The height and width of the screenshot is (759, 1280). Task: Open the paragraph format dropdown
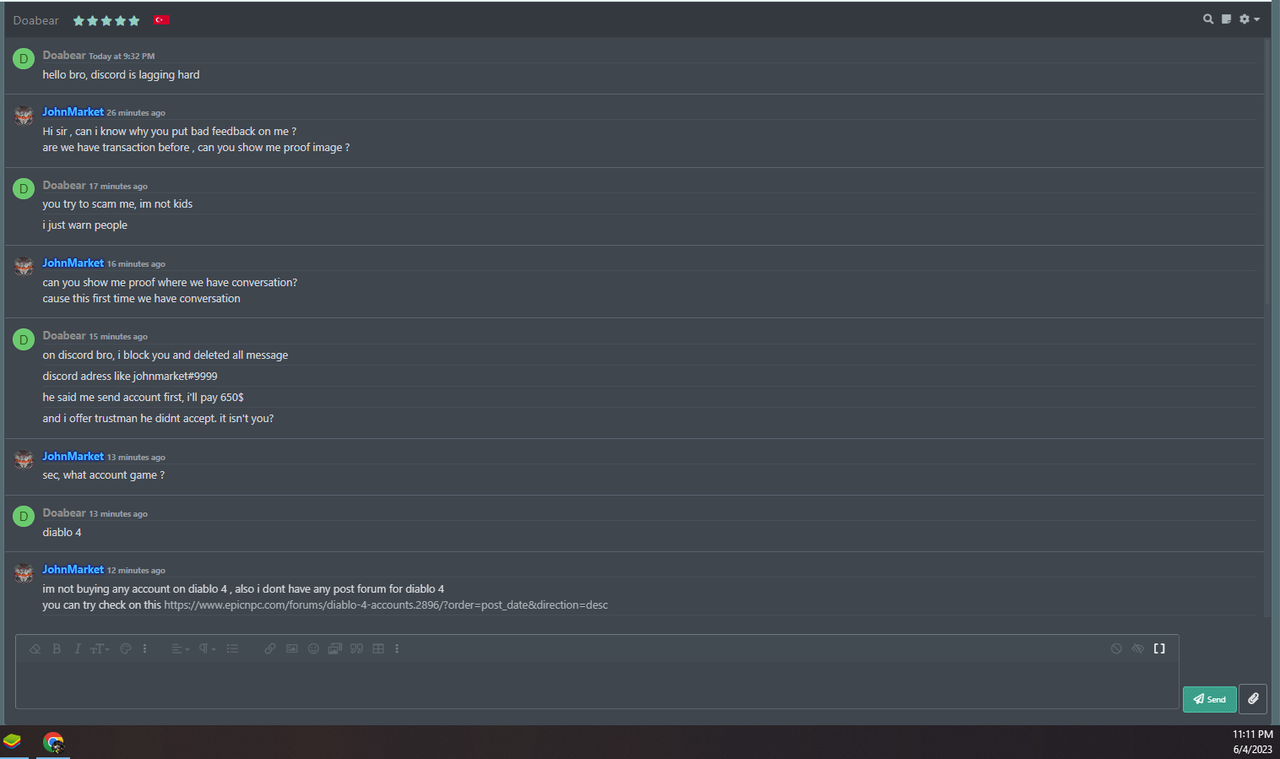click(207, 649)
